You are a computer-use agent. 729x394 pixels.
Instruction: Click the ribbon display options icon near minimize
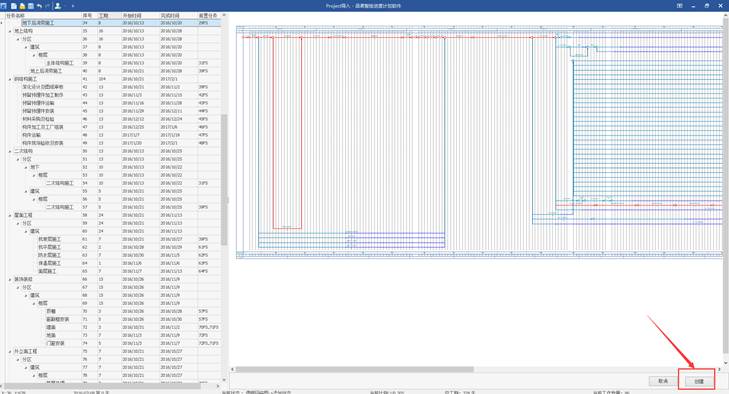pyautogui.click(x=680, y=6)
